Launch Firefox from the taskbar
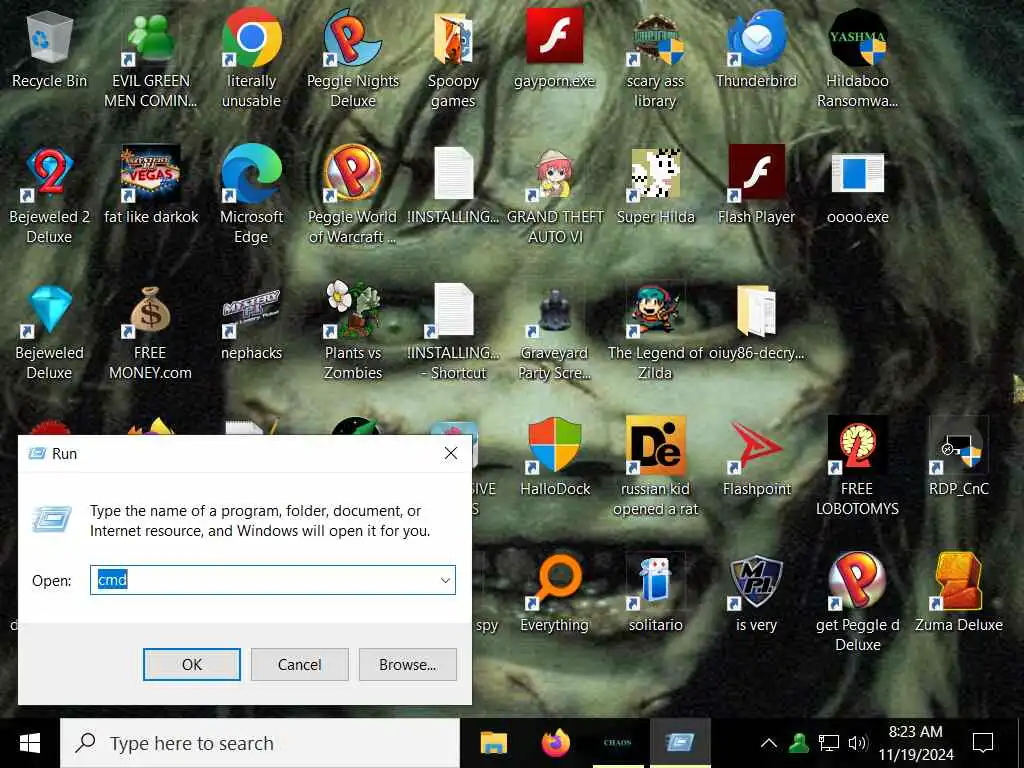1024x768 pixels. pos(555,743)
